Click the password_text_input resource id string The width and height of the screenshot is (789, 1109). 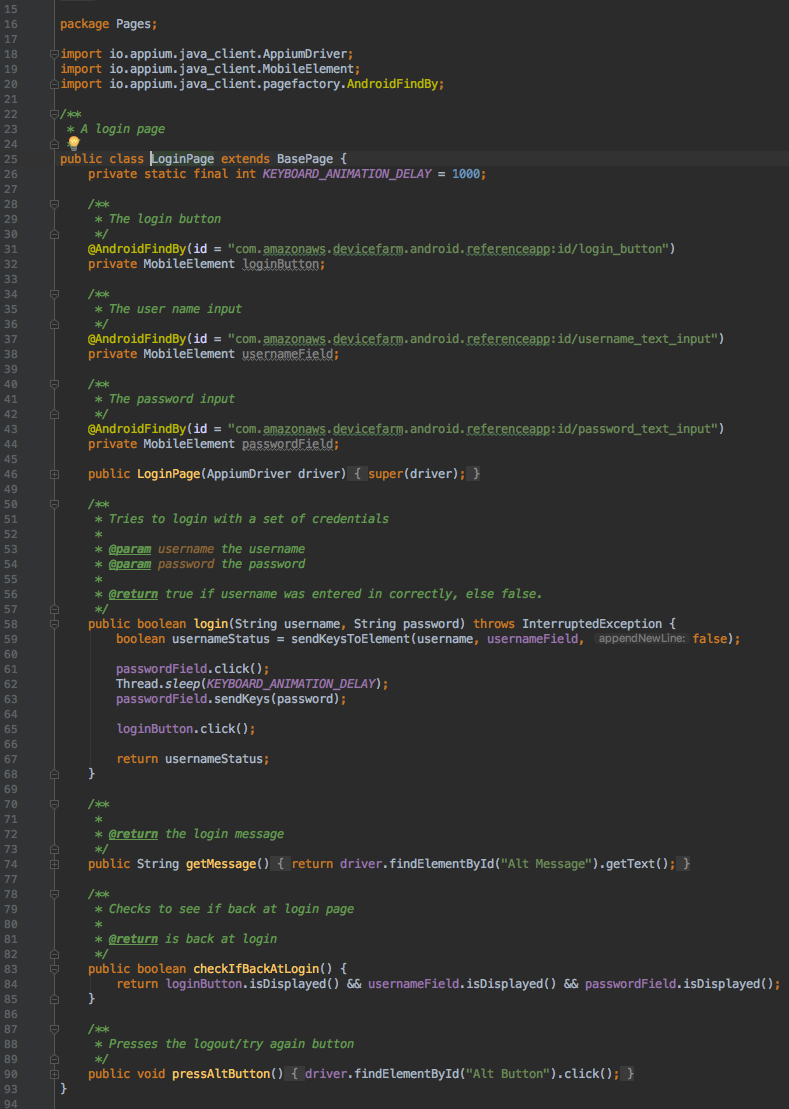473,429
